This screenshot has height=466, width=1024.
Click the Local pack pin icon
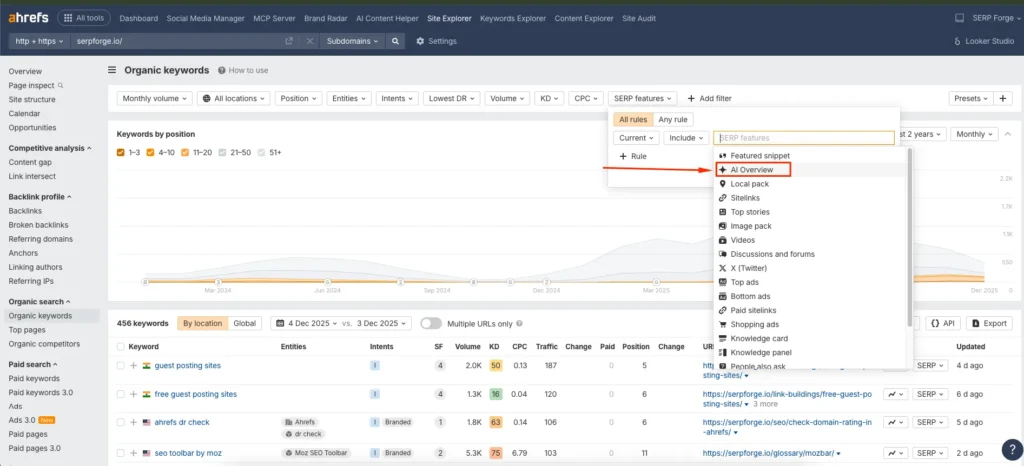tap(721, 184)
